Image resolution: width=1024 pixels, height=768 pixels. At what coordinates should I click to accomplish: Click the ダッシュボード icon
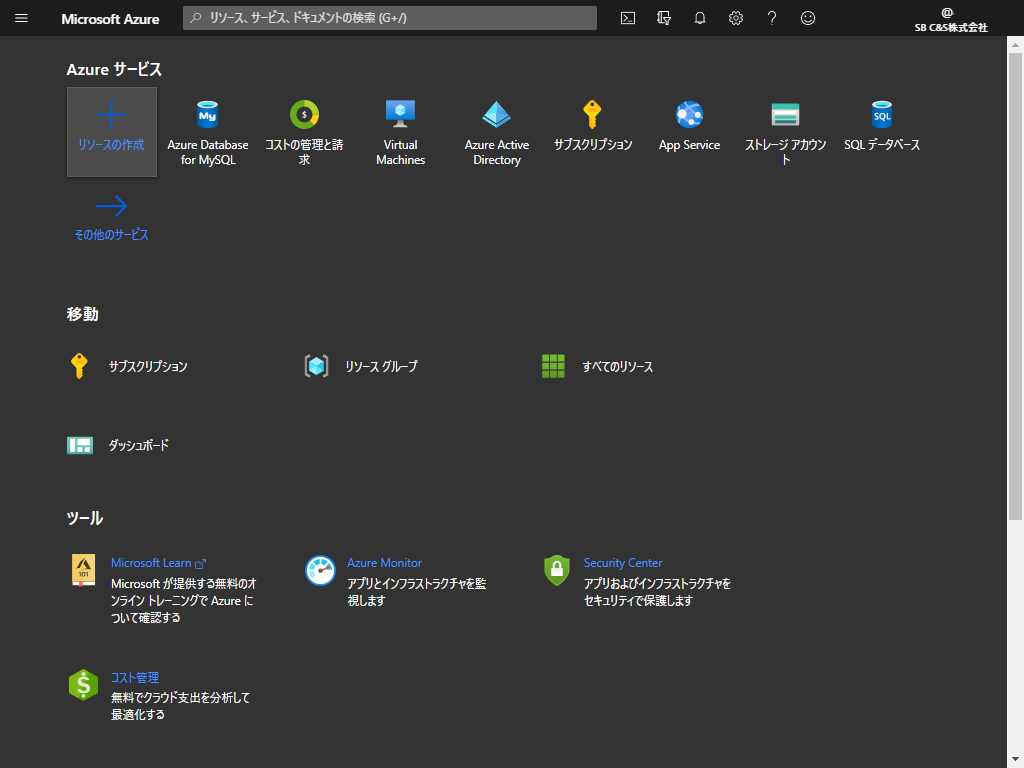80,445
